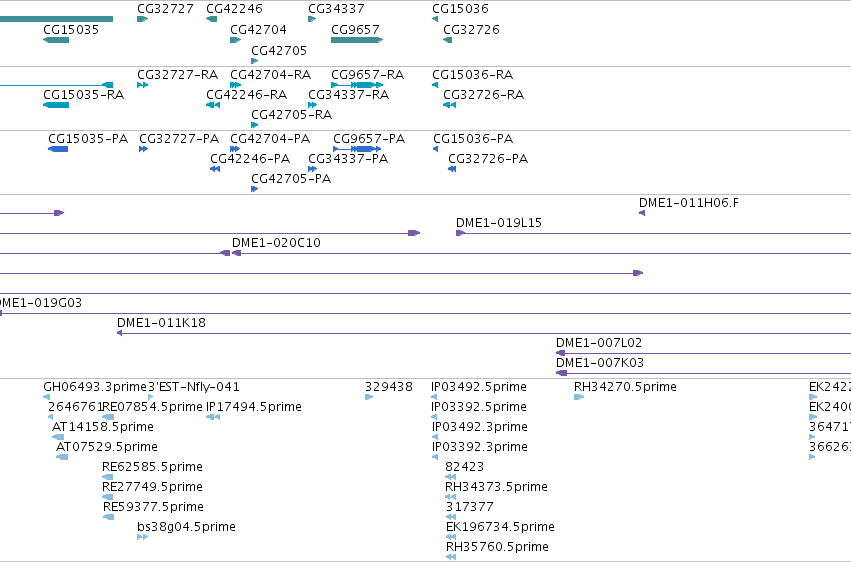Click the CG34337-RA transcript label
Image resolution: width=851 pixels, height=562 pixels.
[348, 95]
